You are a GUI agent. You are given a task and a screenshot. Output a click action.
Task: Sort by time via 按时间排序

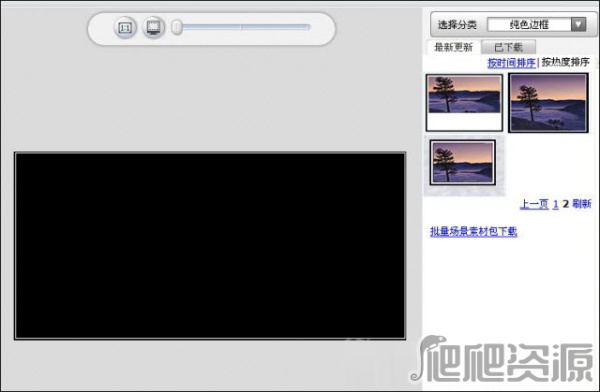point(512,62)
